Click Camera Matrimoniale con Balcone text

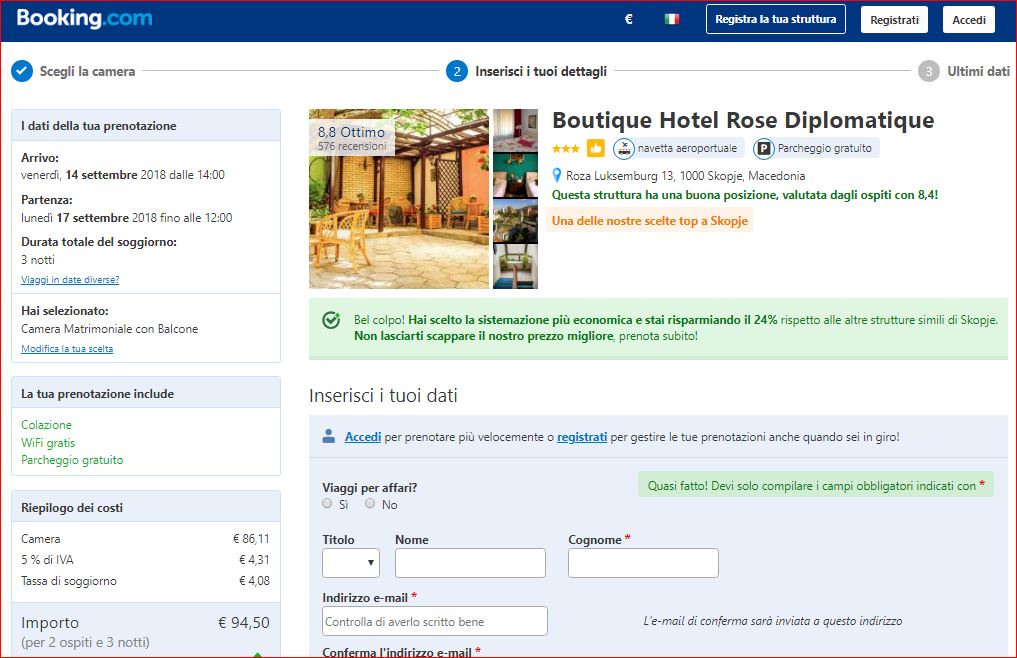[110, 329]
